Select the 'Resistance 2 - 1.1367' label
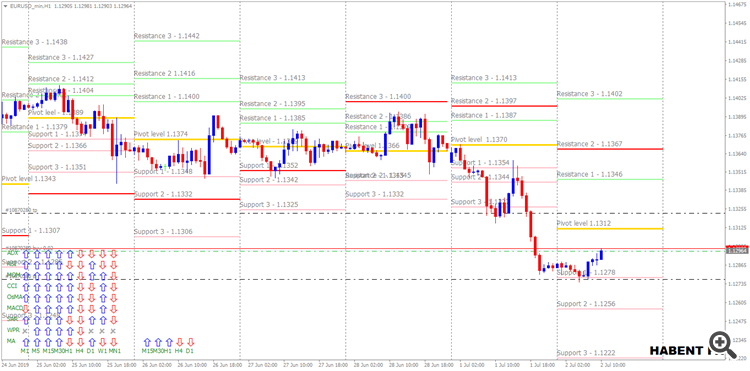750x371 pixels. tap(590, 144)
